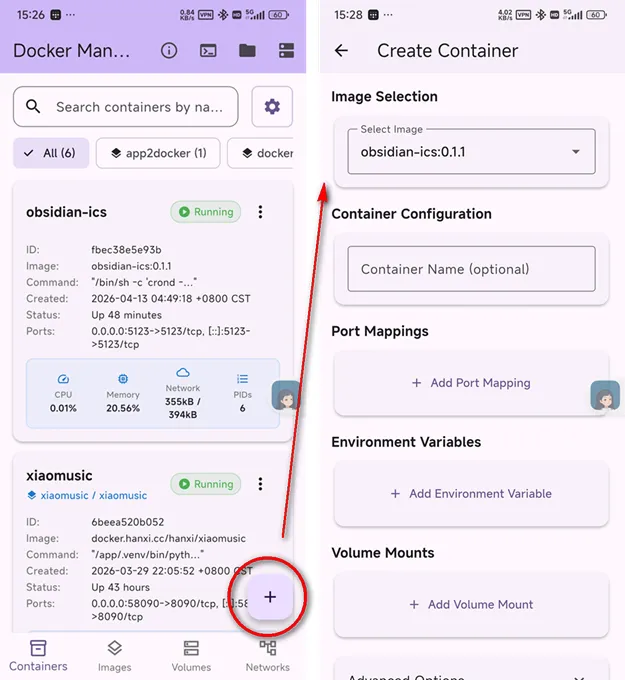Open the gear settings button beside search

272,107
